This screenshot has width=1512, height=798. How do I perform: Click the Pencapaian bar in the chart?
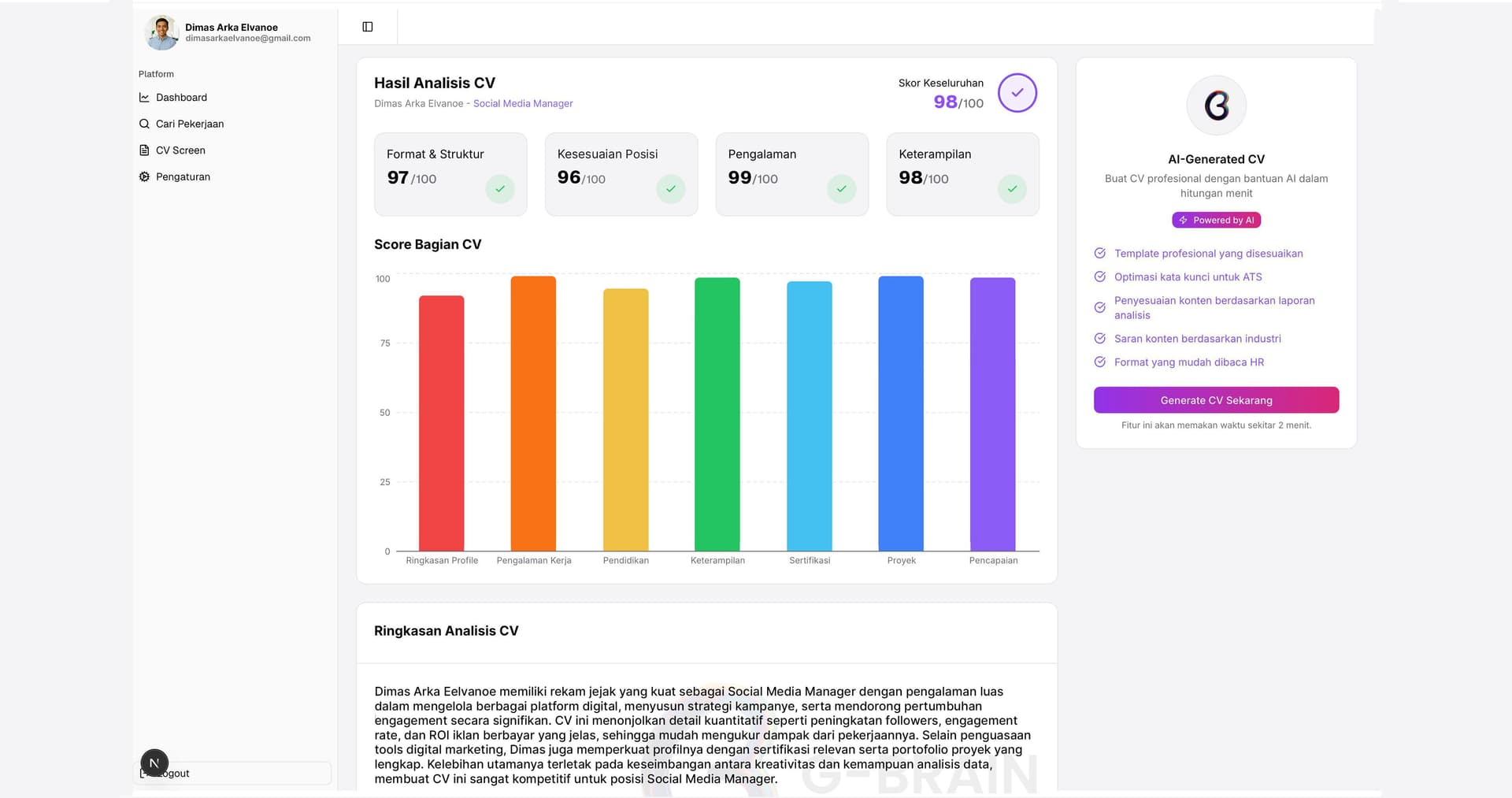(x=993, y=414)
